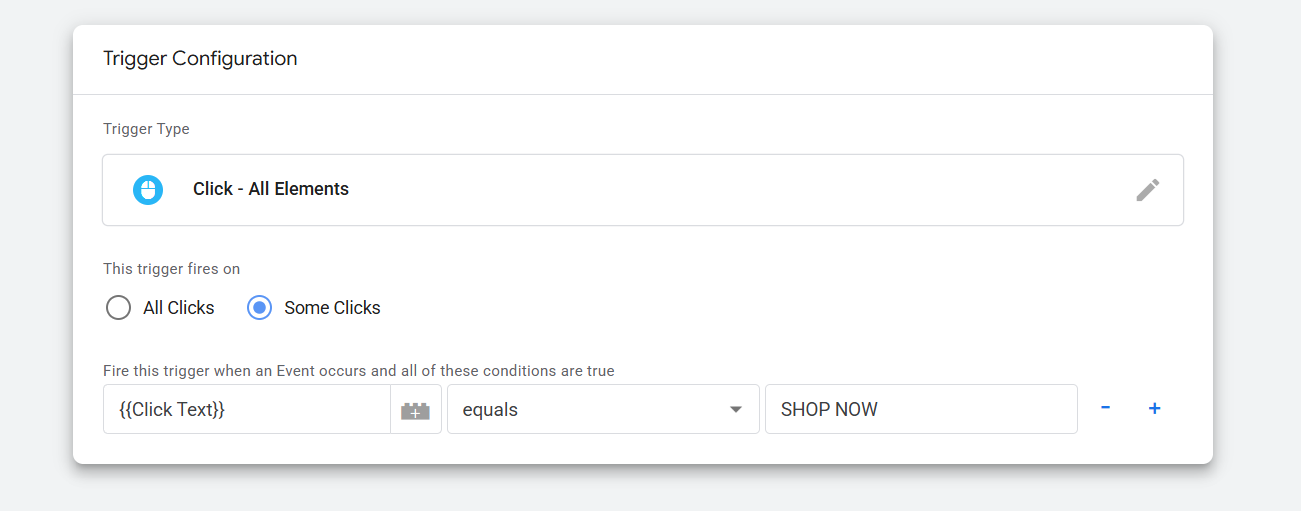The width and height of the screenshot is (1301, 511).
Task: Click the "Click - All Elements" trigger name
Action: pyautogui.click(x=271, y=189)
